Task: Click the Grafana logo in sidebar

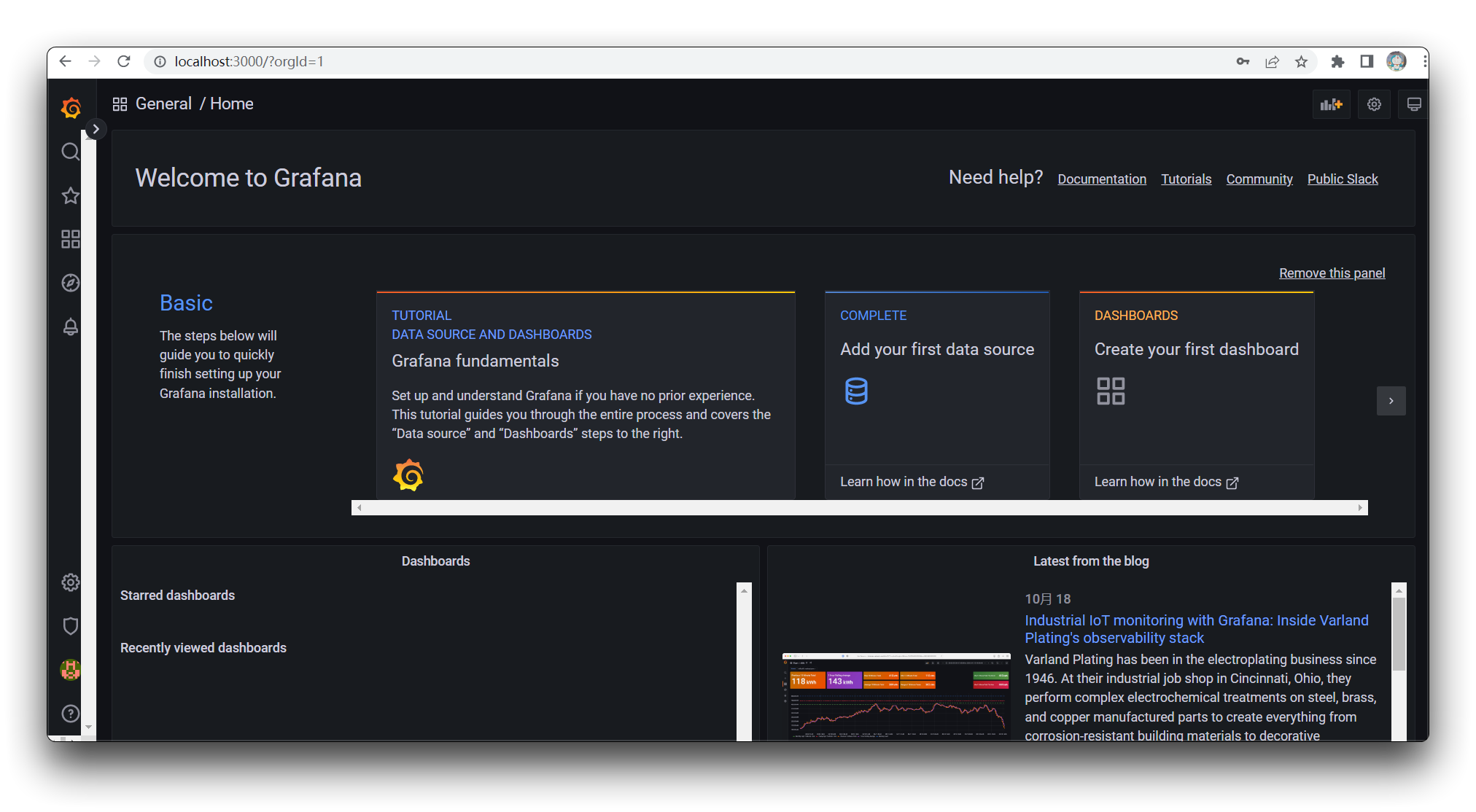Action: pos(71,108)
